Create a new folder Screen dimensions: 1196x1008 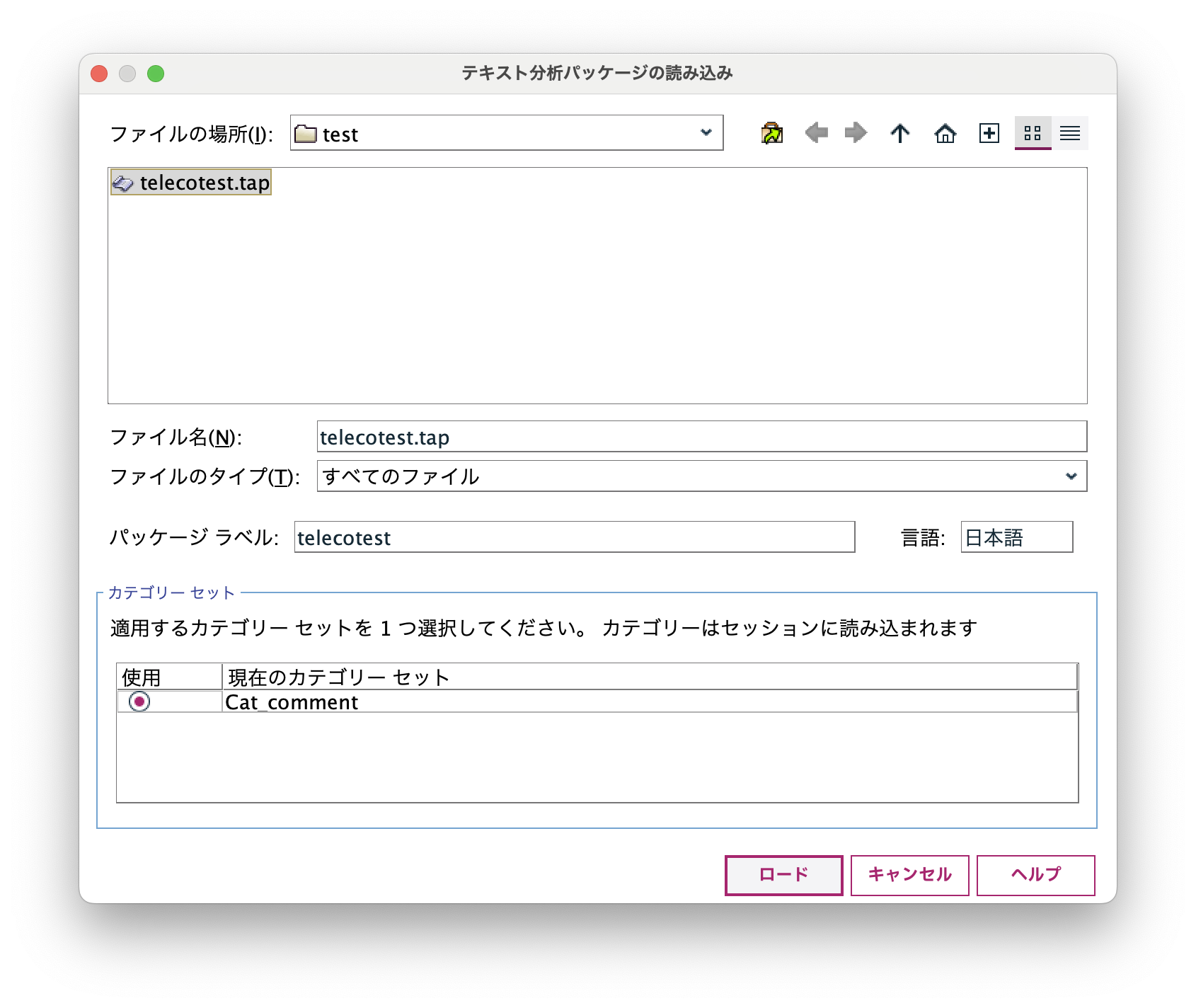click(989, 132)
